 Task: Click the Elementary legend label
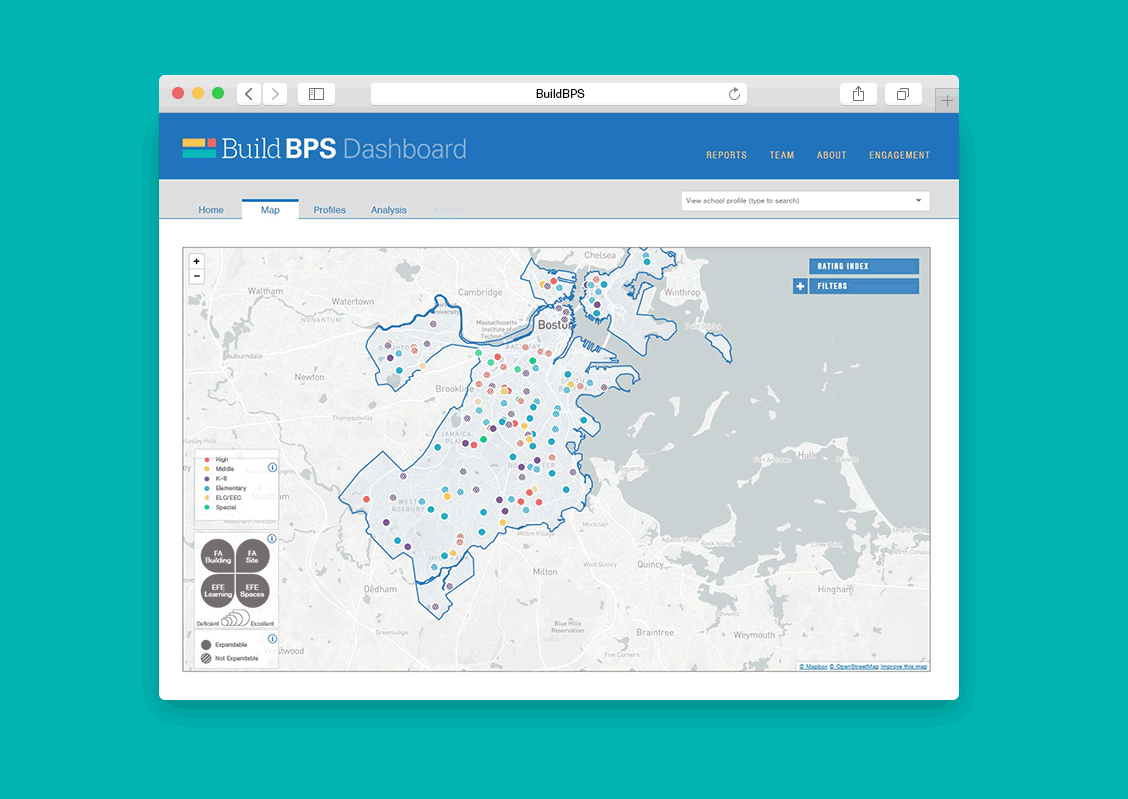coord(230,488)
